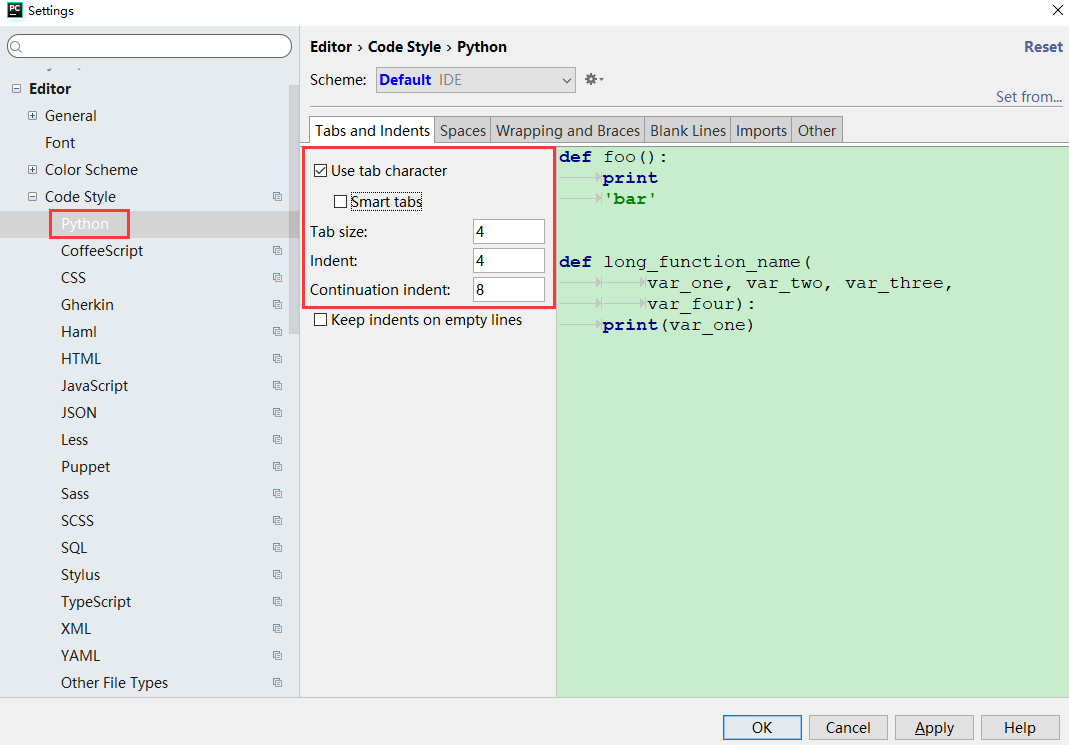Open the Blank Lines tab
Image resolution: width=1069 pixels, height=745 pixels.
pyautogui.click(x=688, y=130)
